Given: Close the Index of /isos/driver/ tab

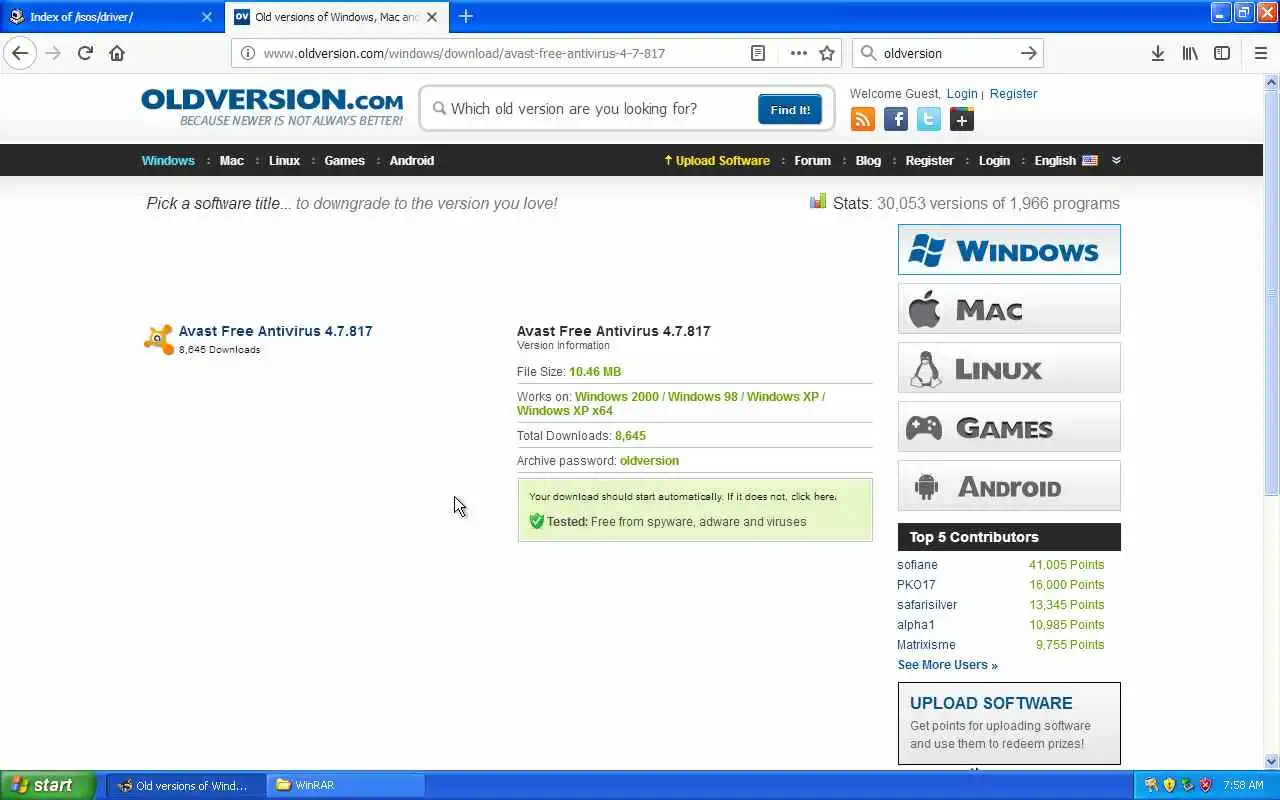Looking at the screenshot, I should pyautogui.click(x=207, y=16).
